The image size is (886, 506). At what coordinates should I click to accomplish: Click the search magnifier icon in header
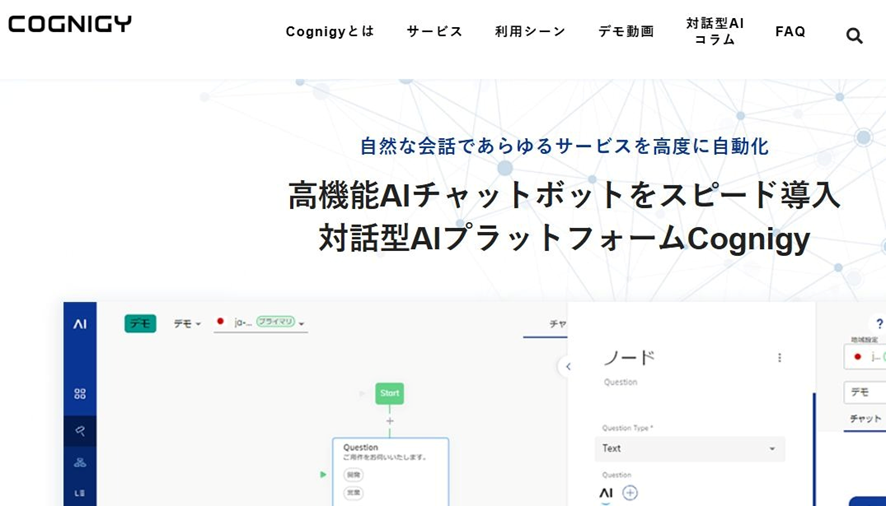click(x=854, y=36)
